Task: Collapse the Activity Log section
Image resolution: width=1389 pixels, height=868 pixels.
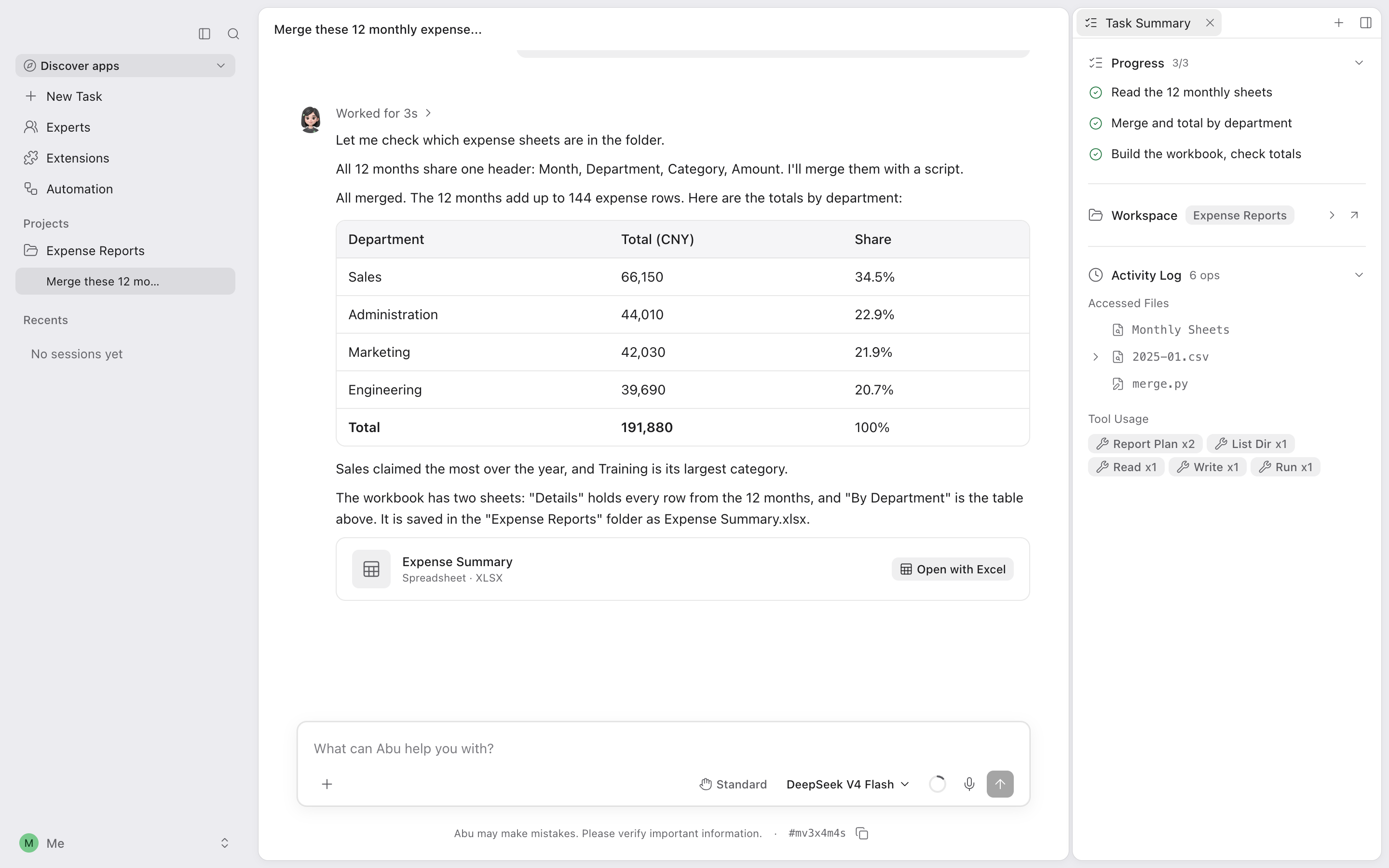Action: [1359, 275]
